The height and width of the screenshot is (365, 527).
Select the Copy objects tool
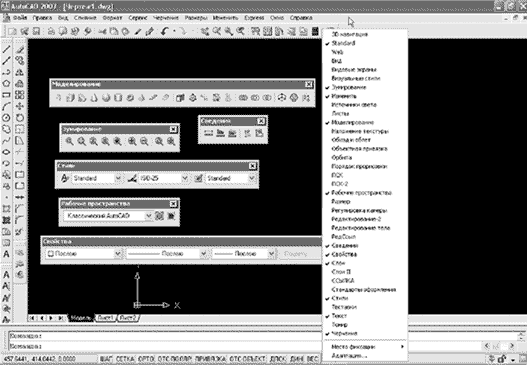click(20, 61)
